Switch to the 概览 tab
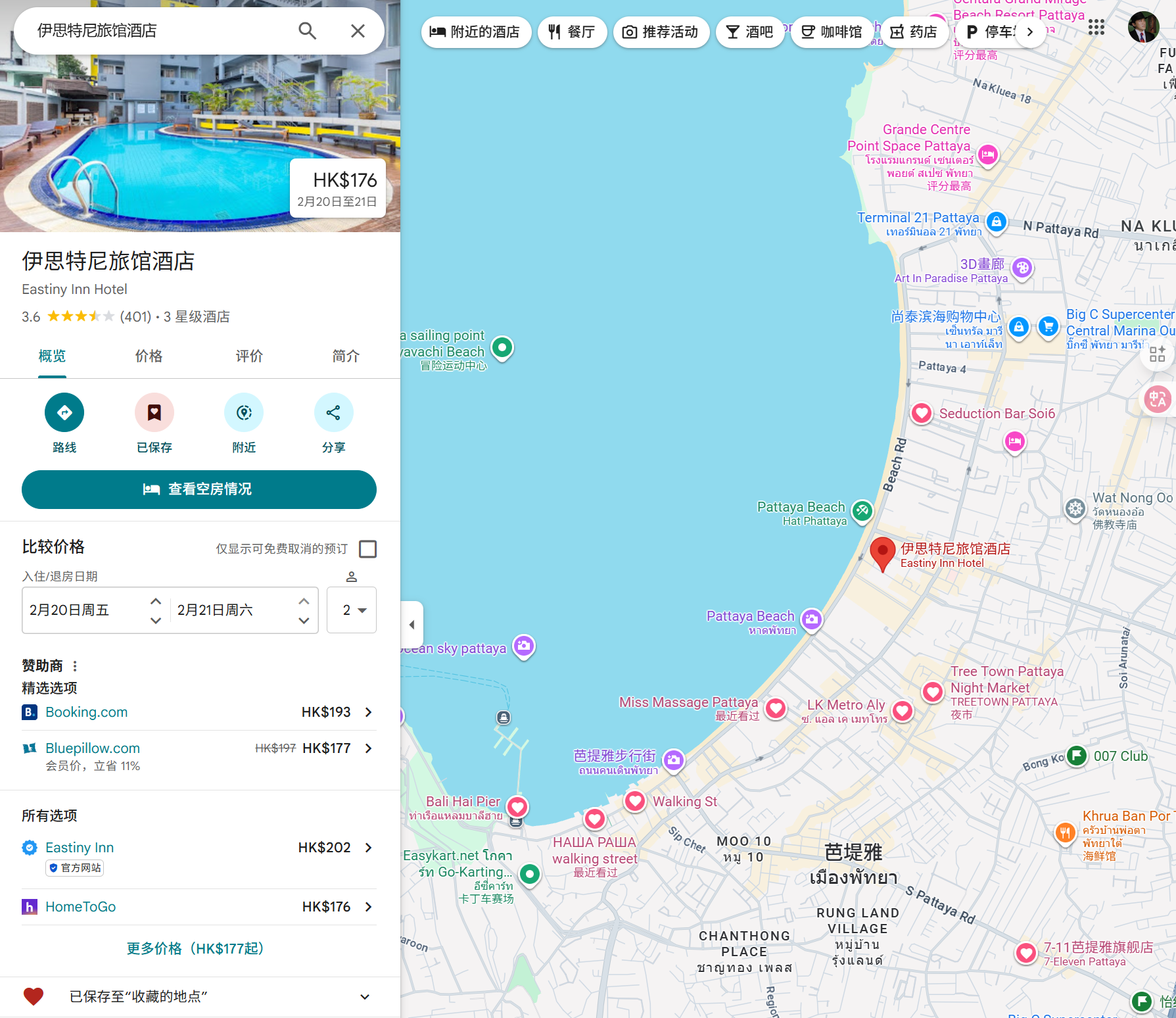 (52, 356)
